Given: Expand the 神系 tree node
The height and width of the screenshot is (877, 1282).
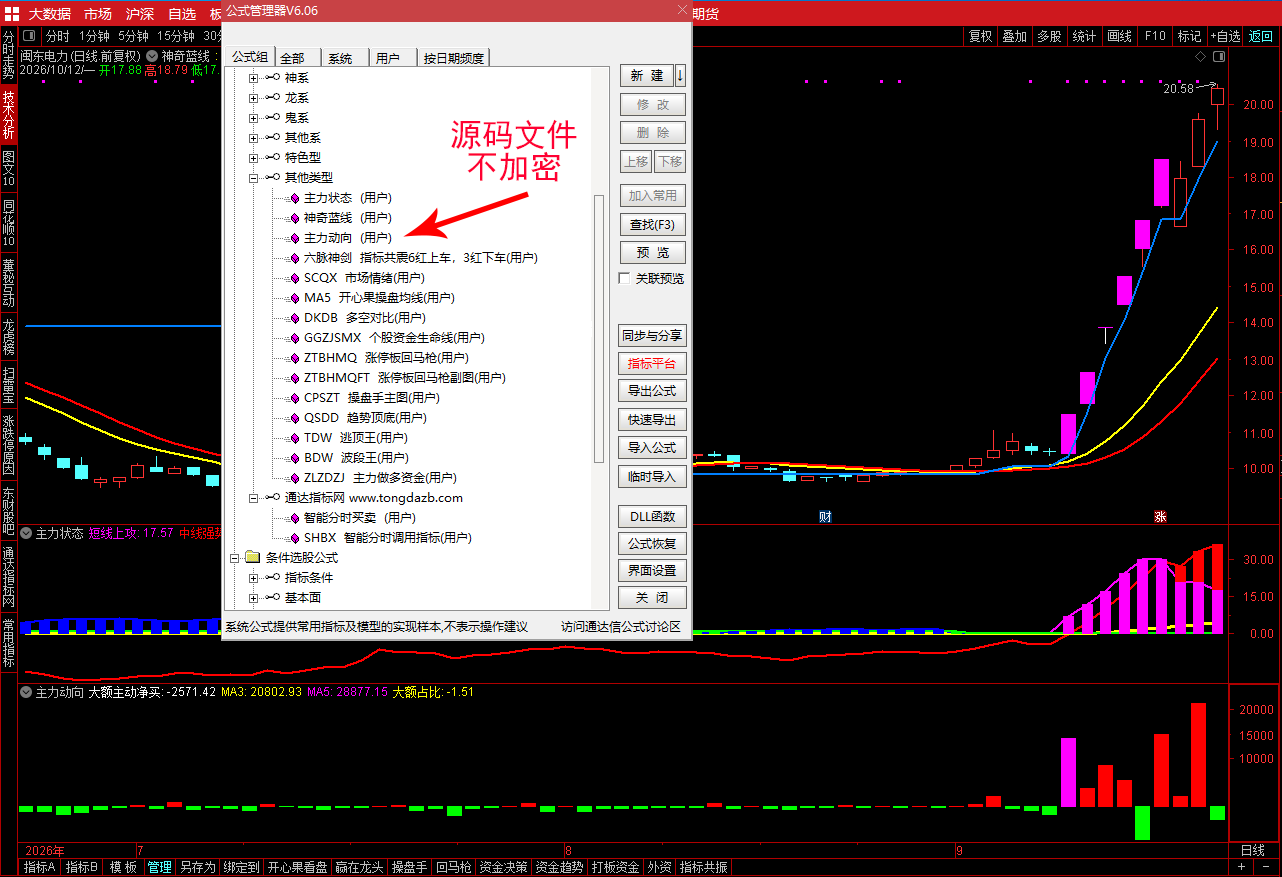Looking at the screenshot, I should tap(254, 78).
